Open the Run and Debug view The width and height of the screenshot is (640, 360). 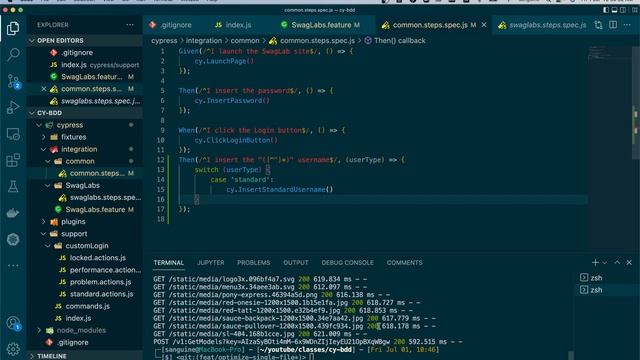coord(13,107)
